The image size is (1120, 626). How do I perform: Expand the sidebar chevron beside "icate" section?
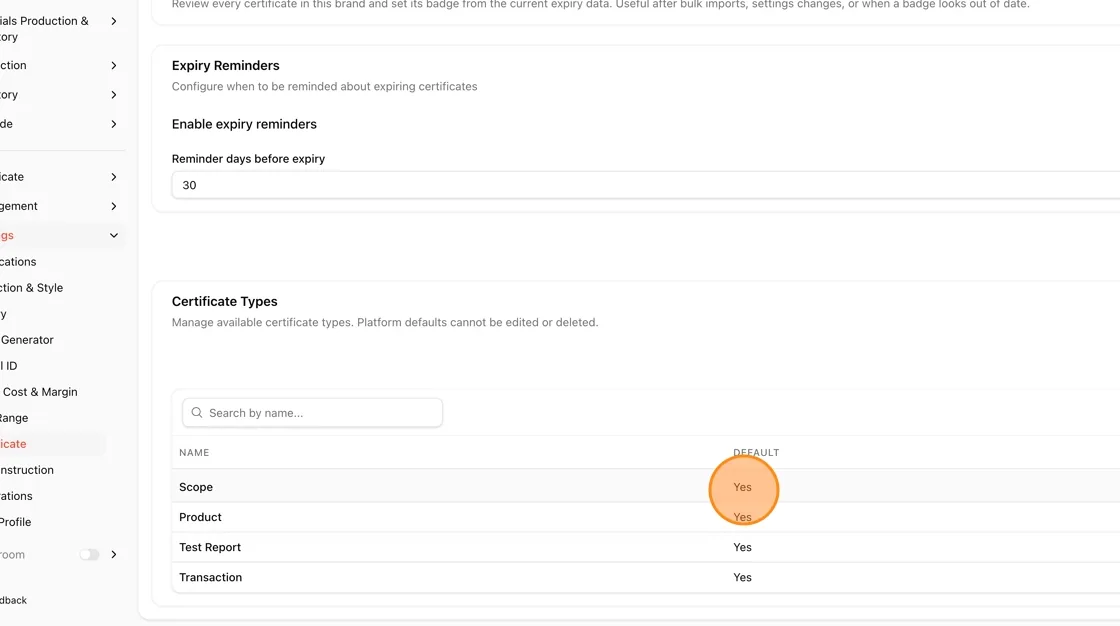point(114,177)
